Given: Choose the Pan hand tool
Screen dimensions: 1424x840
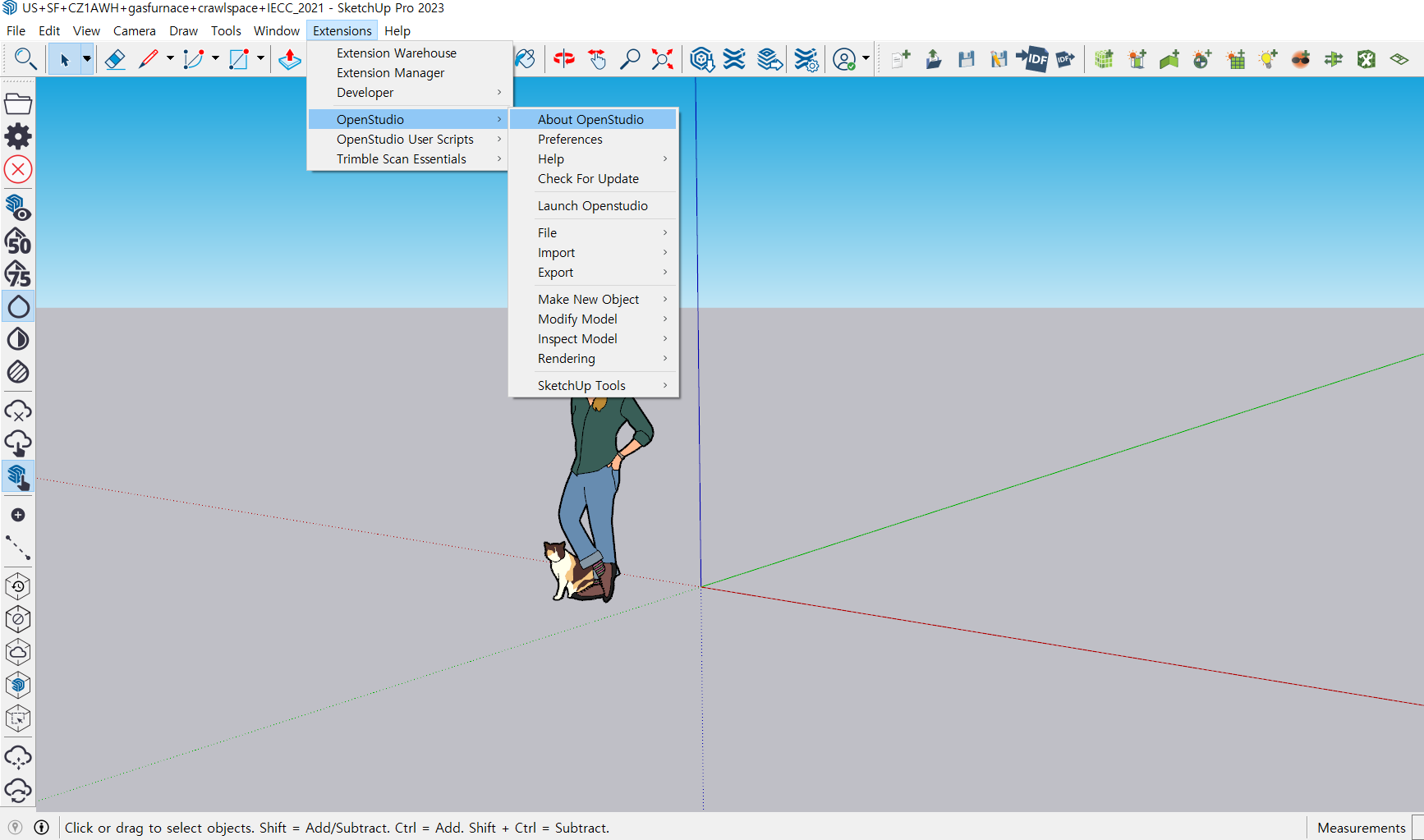Looking at the screenshot, I should click(597, 59).
